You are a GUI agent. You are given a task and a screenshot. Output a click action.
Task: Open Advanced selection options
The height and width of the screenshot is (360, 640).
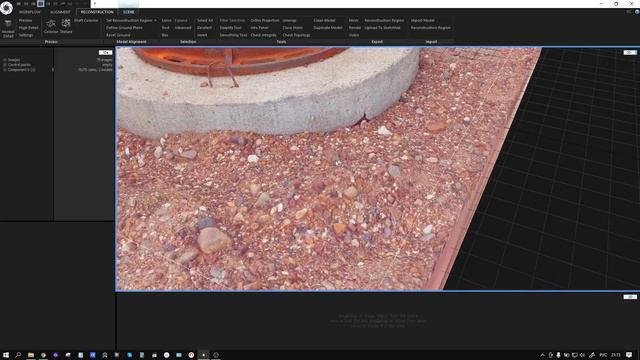[183, 28]
